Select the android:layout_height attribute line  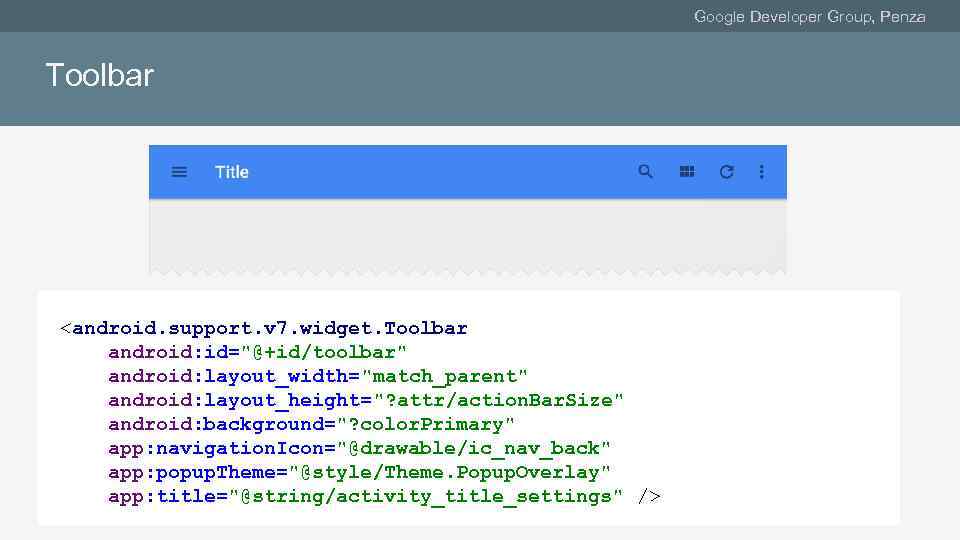[x=366, y=400]
